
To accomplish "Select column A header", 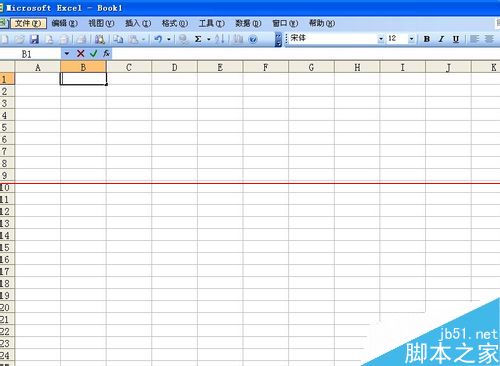I will 38,67.
